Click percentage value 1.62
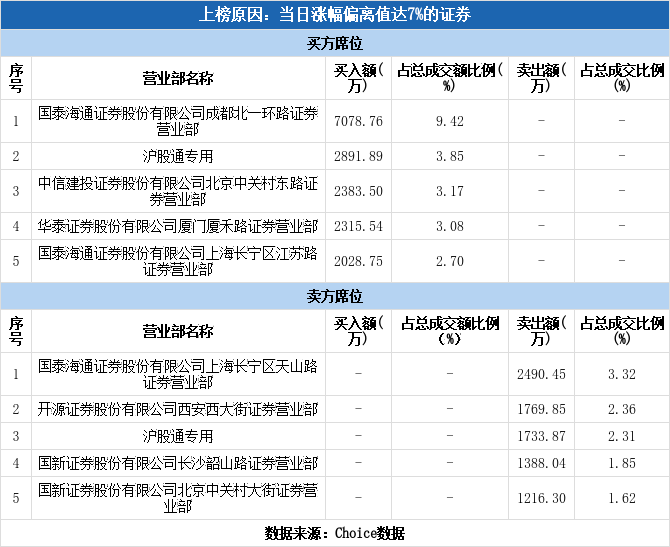This screenshot has width=670, height=547. click(x=622, y=498)
